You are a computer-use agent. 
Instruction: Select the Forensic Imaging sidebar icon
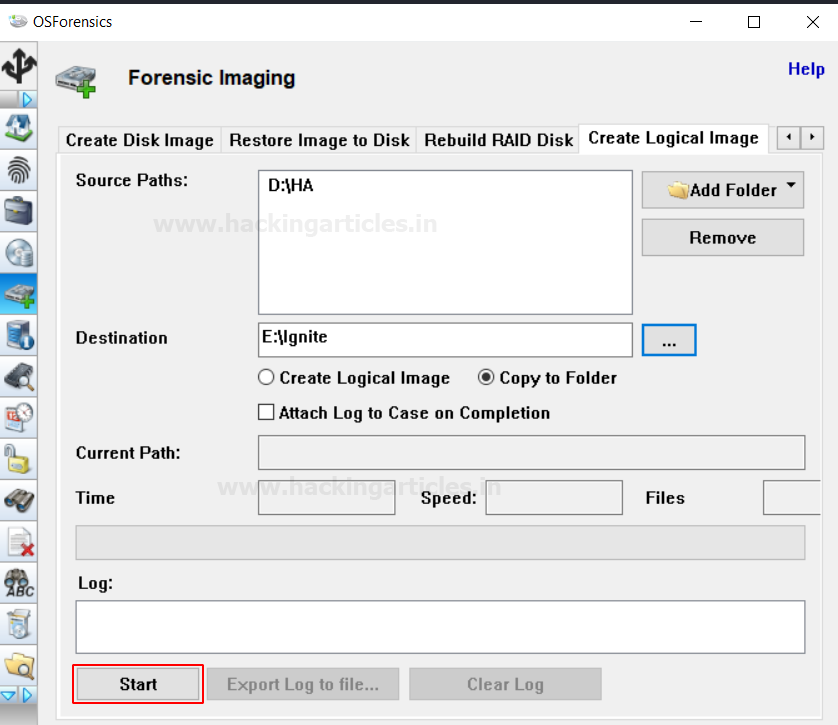[x=19, y=294]
